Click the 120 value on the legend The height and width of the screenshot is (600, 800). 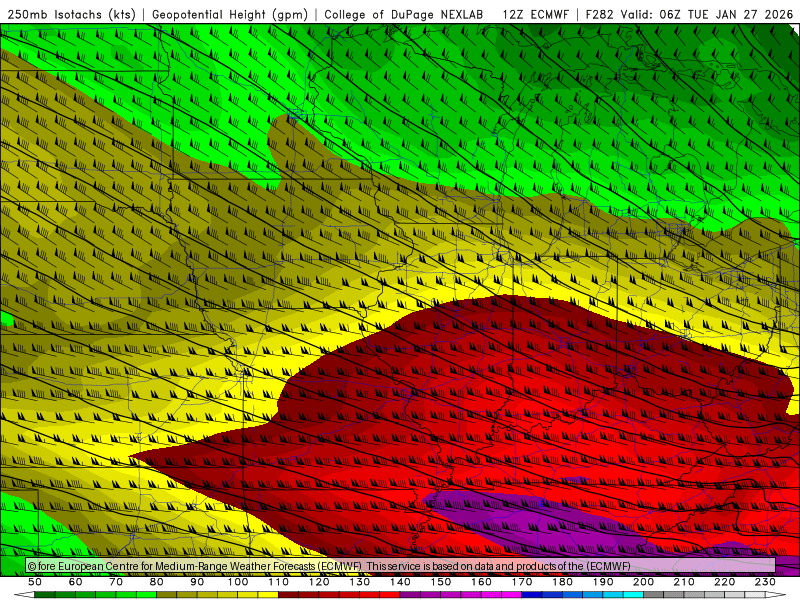[319, 582]
